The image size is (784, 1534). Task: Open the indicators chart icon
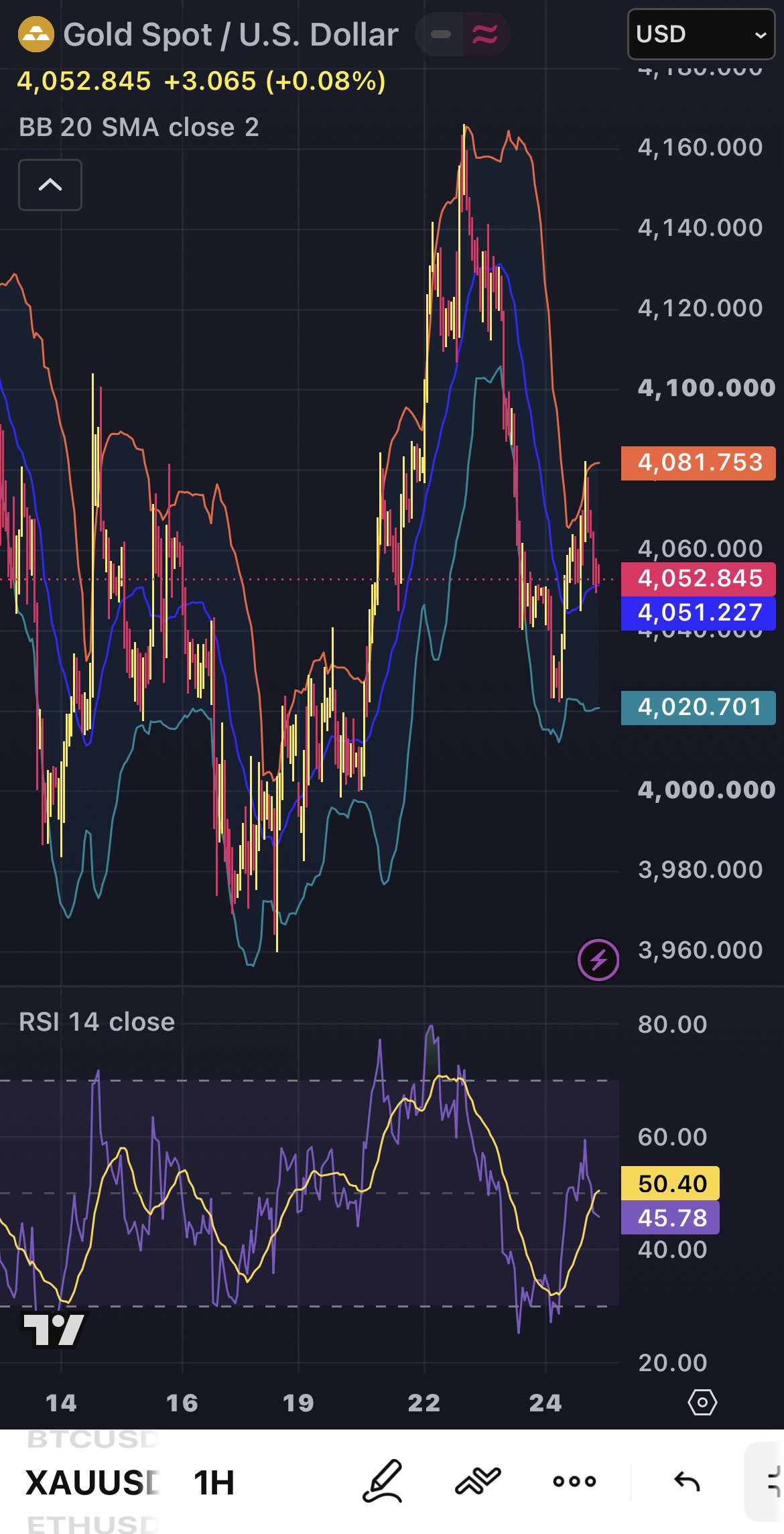(x=478, y=1481)
